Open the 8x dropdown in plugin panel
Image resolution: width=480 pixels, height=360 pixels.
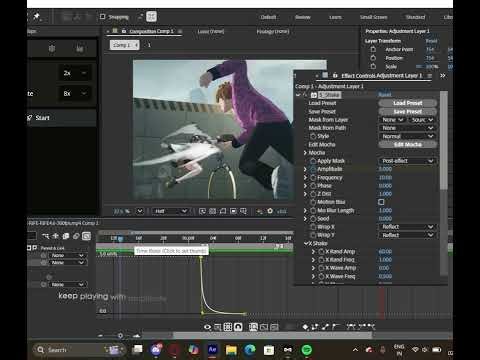point(75,93)
